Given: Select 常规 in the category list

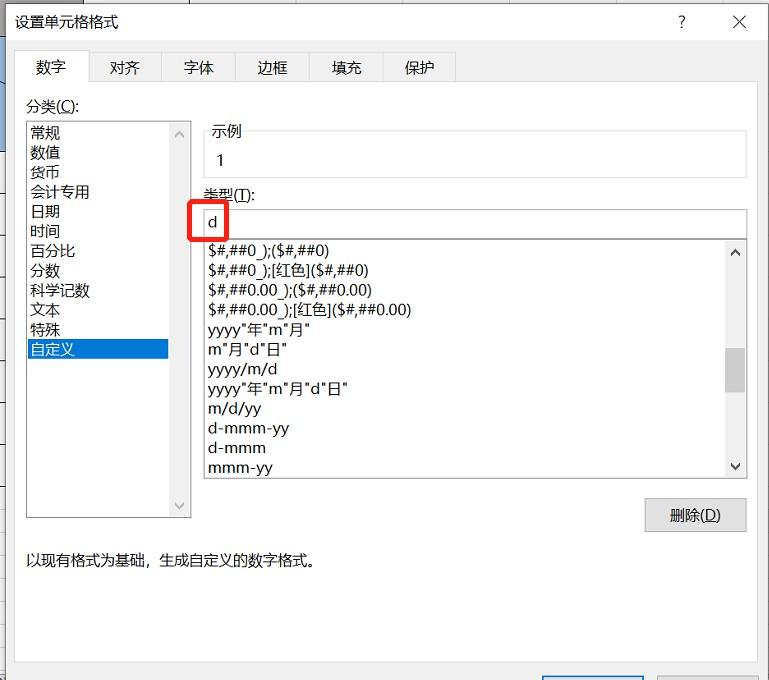Looking at the screenshot, I should pyautogui.click(x=98, y=133).
